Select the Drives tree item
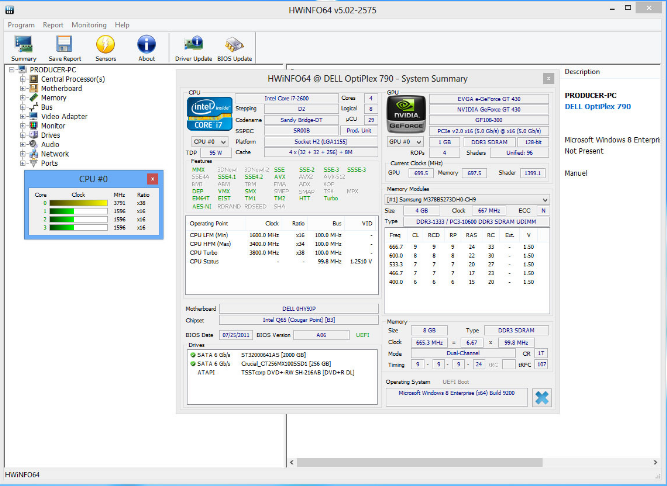 tap(51, 135)
